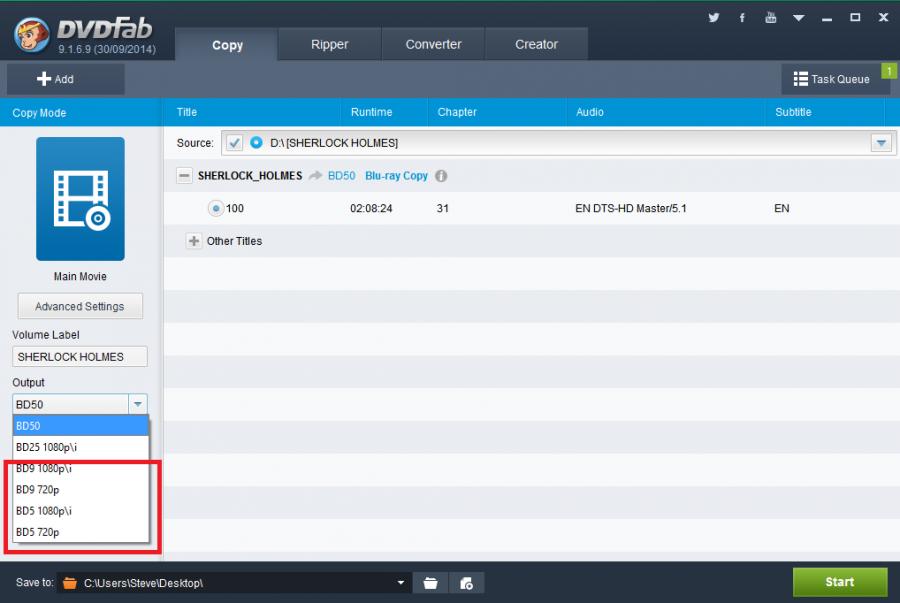The image size is (900, 603).
Task: Click the Main Movie copy mode icon
Action: click(x=80, y=199)
